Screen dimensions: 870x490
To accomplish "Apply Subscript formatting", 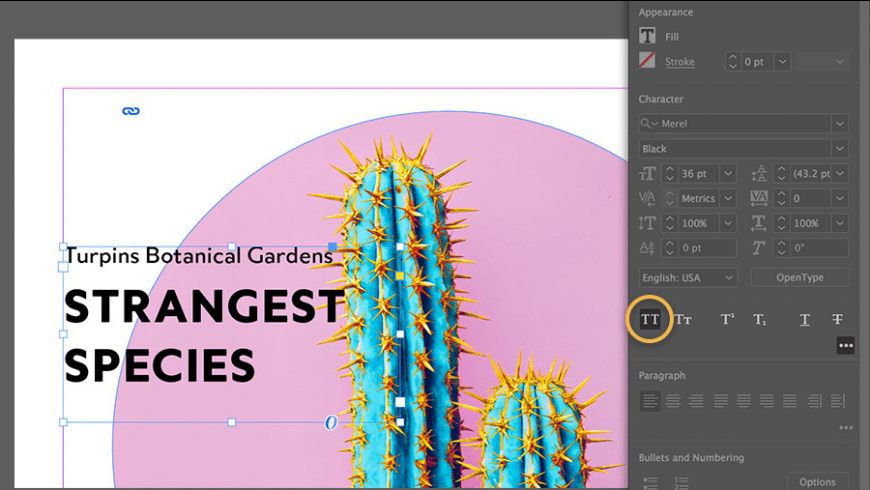I will 760,320.
